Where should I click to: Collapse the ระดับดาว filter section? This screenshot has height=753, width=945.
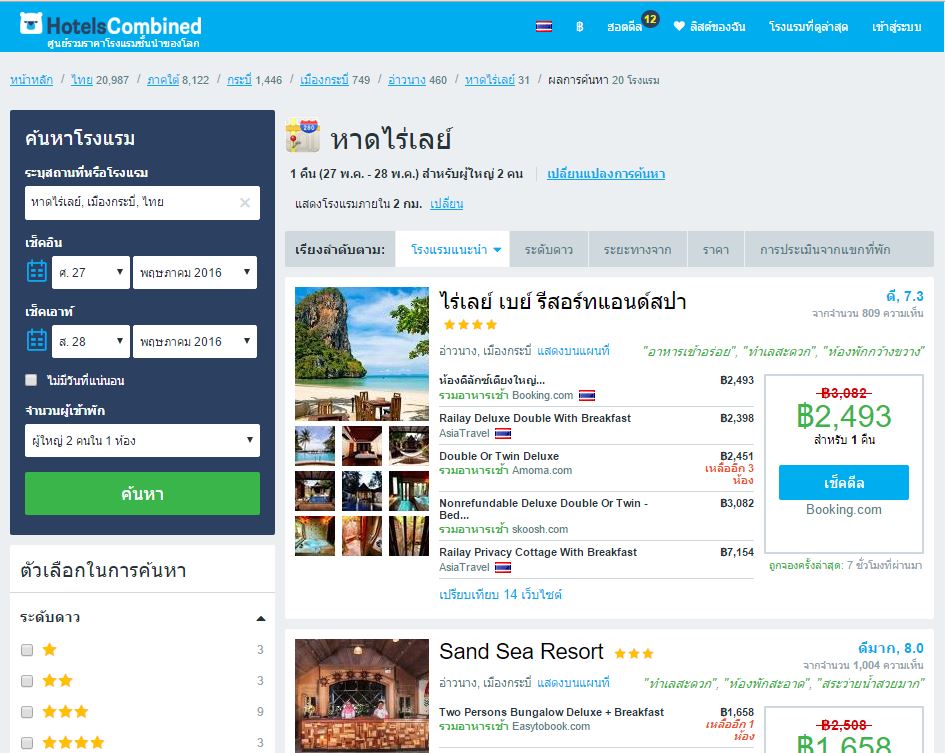[261, 618]
